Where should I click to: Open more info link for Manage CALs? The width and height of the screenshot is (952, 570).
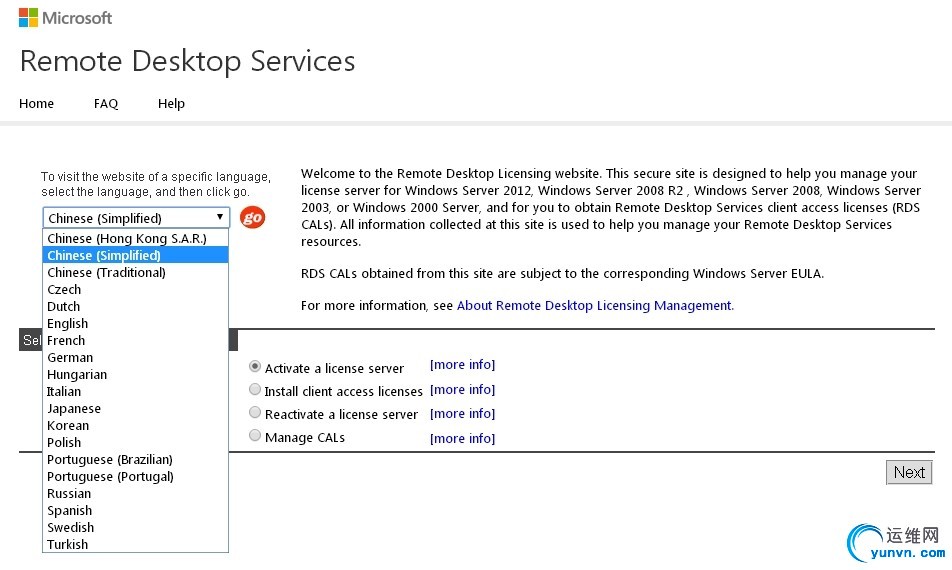click(462, 438)
